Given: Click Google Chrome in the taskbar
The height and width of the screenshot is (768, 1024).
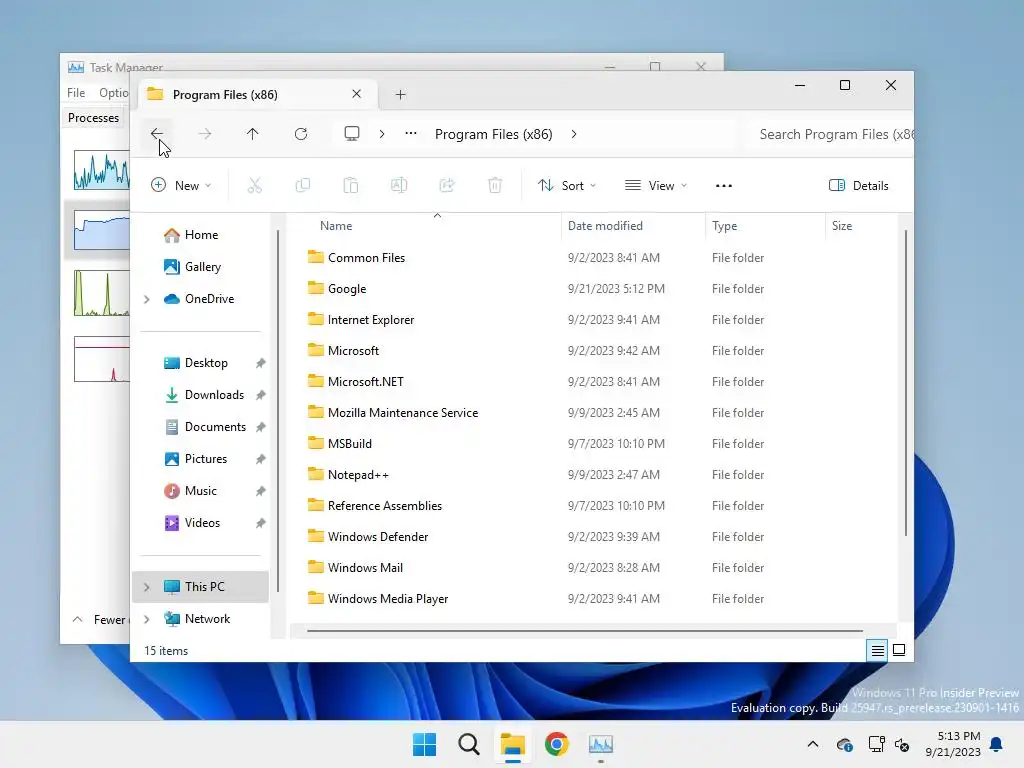Looking at the screenshot, I should tap(556, 744).
